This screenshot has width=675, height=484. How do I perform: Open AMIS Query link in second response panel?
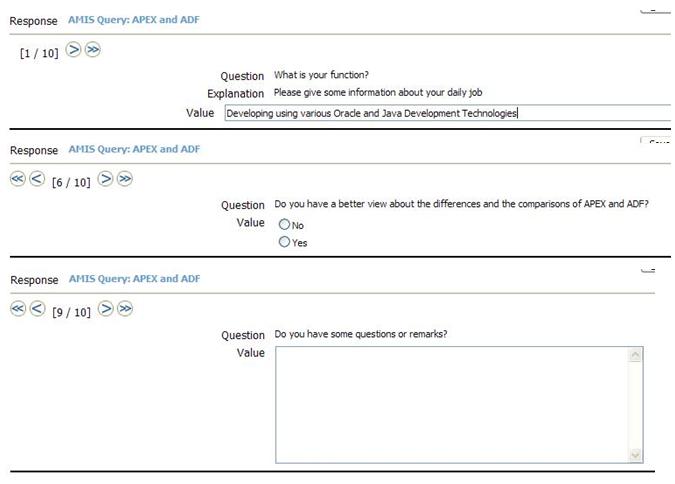click(134, 149)
